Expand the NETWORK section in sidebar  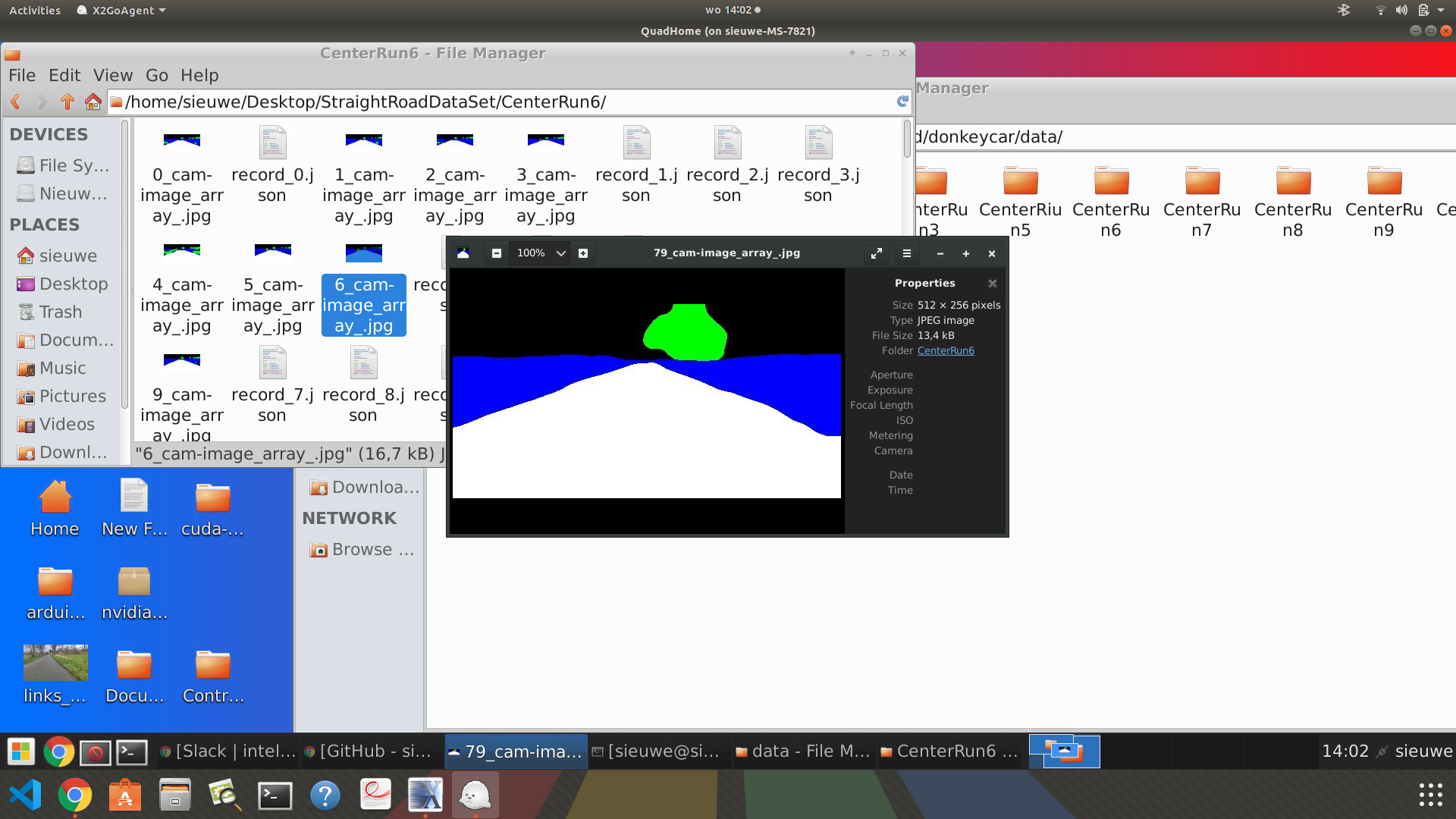pos(349,517)
